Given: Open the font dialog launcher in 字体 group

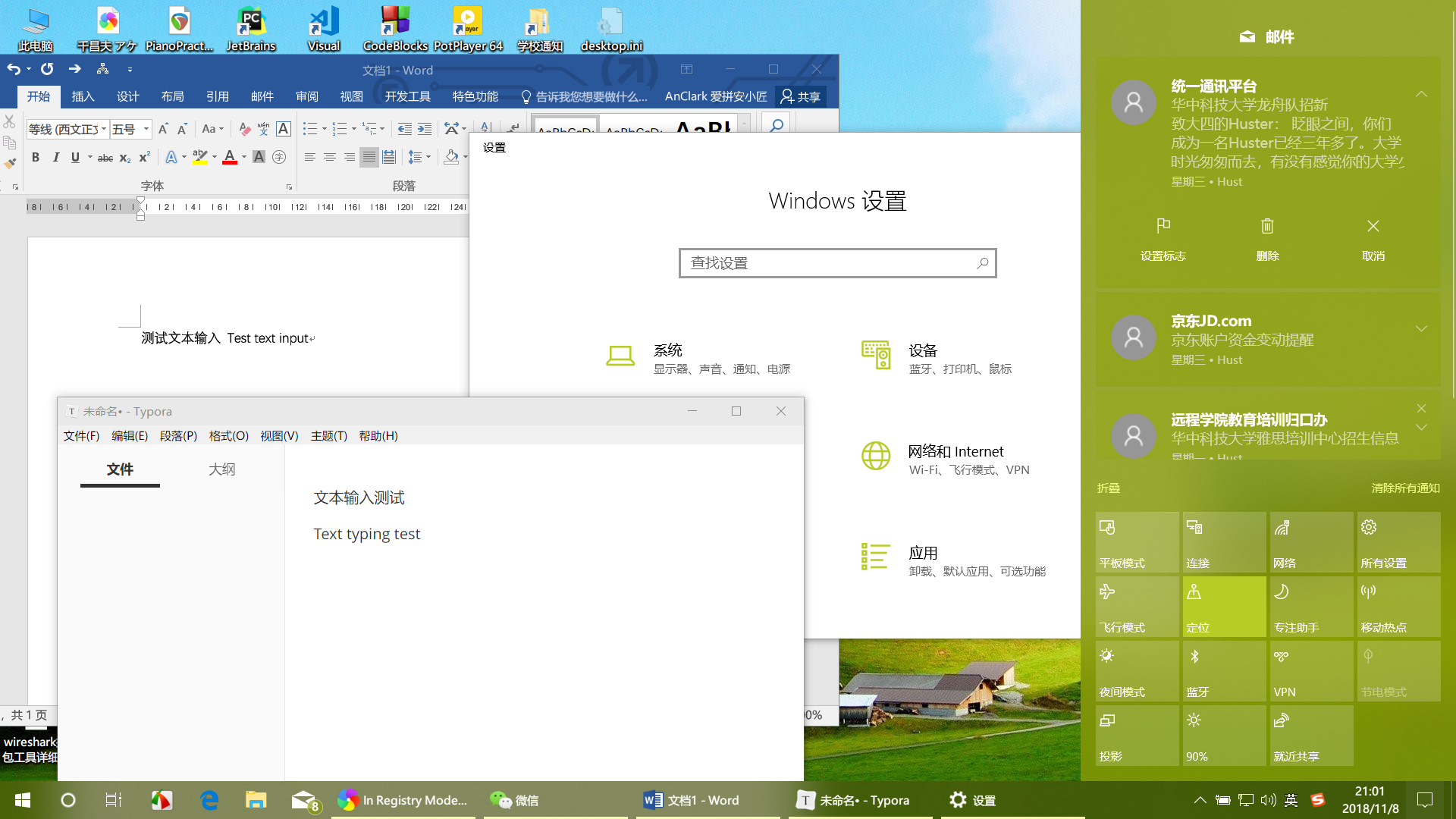Looking at the screenshot, I should [x=289, y=187].
